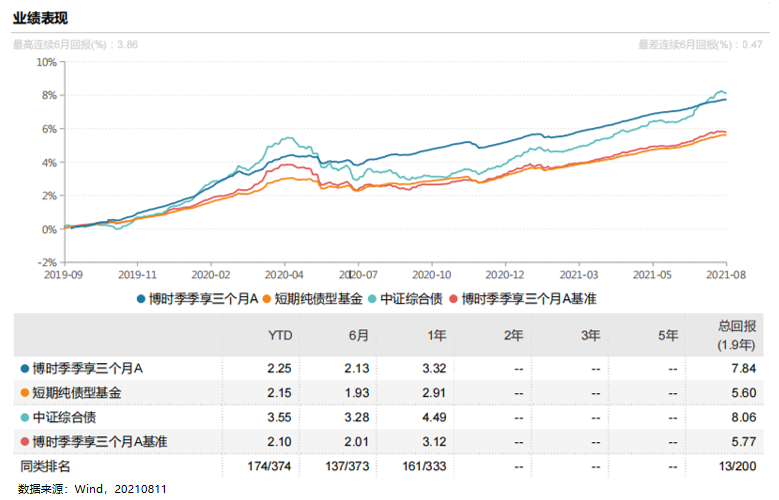Image resolution: width=779 pixels, height=500 pixels.
Task: Select teal bullet in 中证综合债 table row
Action: 24,416
